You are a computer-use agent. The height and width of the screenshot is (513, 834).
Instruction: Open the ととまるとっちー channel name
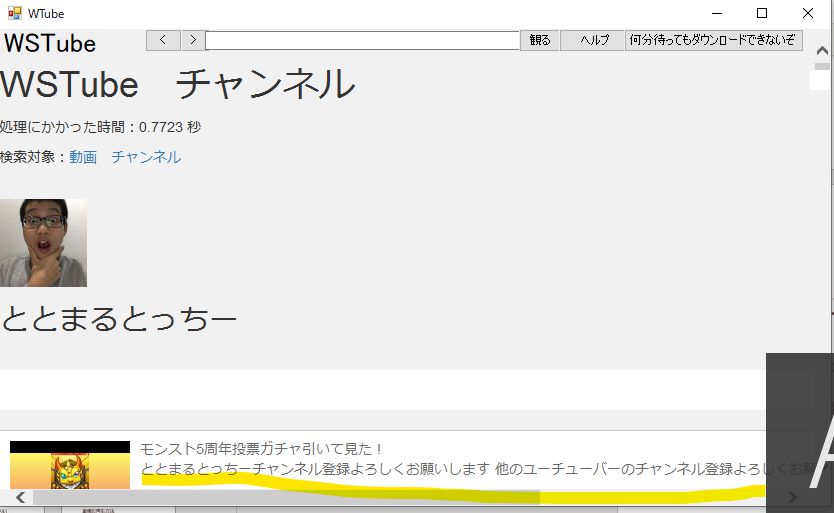119,319
